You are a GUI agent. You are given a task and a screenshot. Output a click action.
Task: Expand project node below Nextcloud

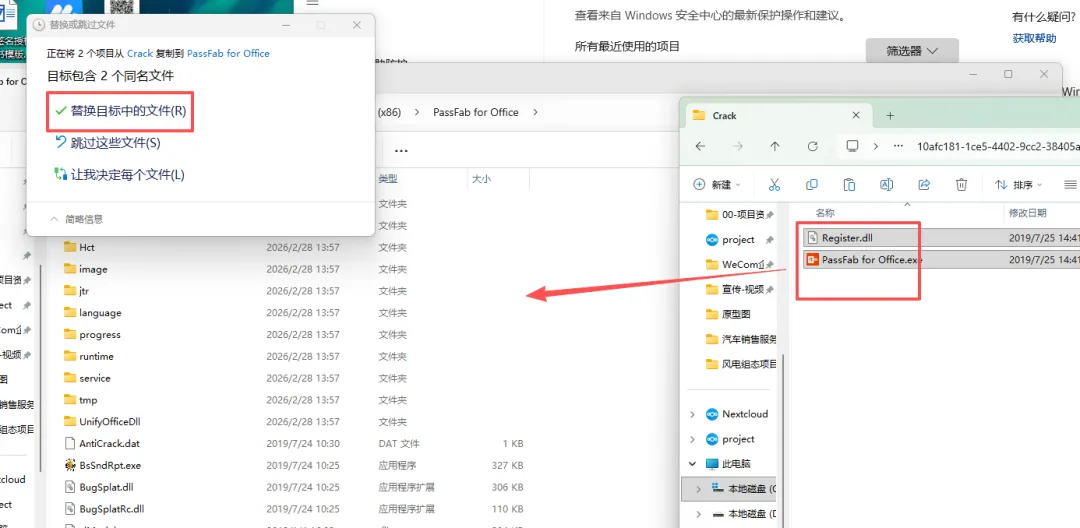(692, 439)
